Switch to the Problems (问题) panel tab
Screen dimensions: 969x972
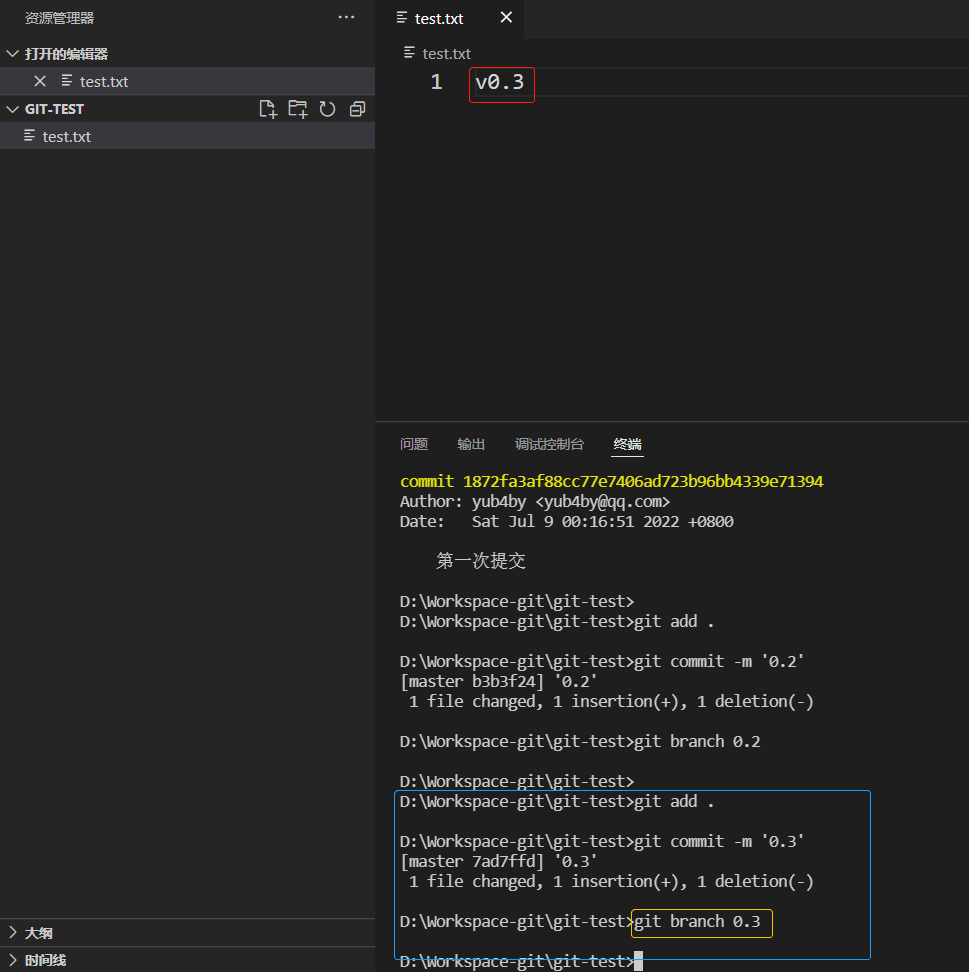coord(414,444)
